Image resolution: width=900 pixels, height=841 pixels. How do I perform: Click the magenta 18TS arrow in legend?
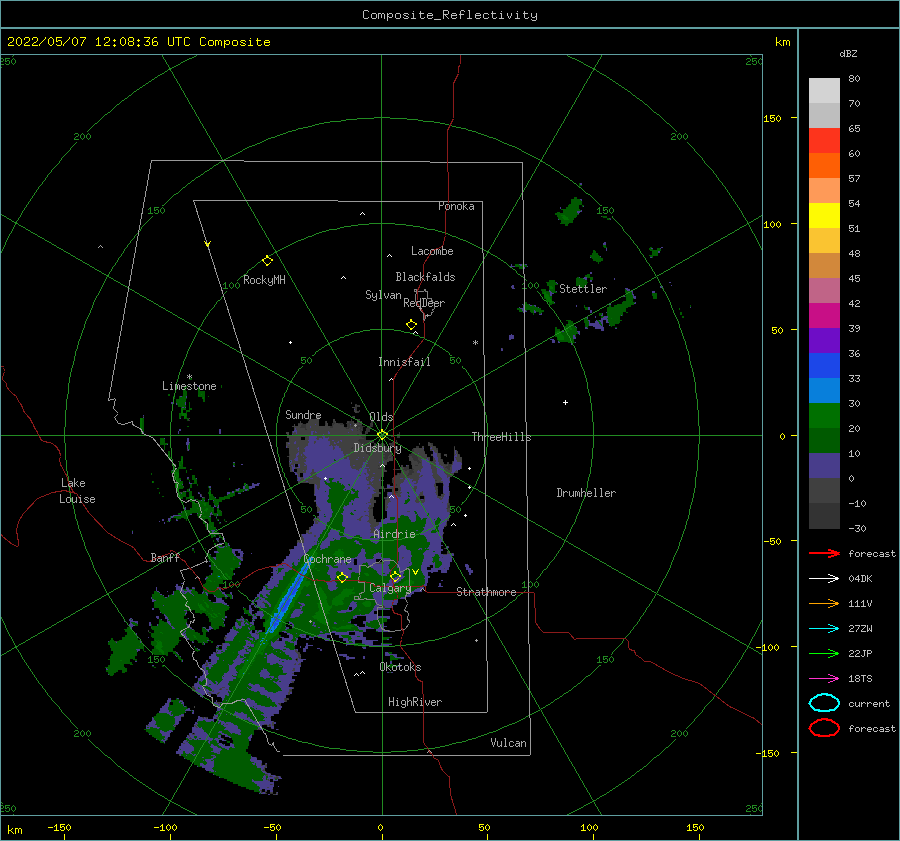pyautogui.click(x=824, y=679)
